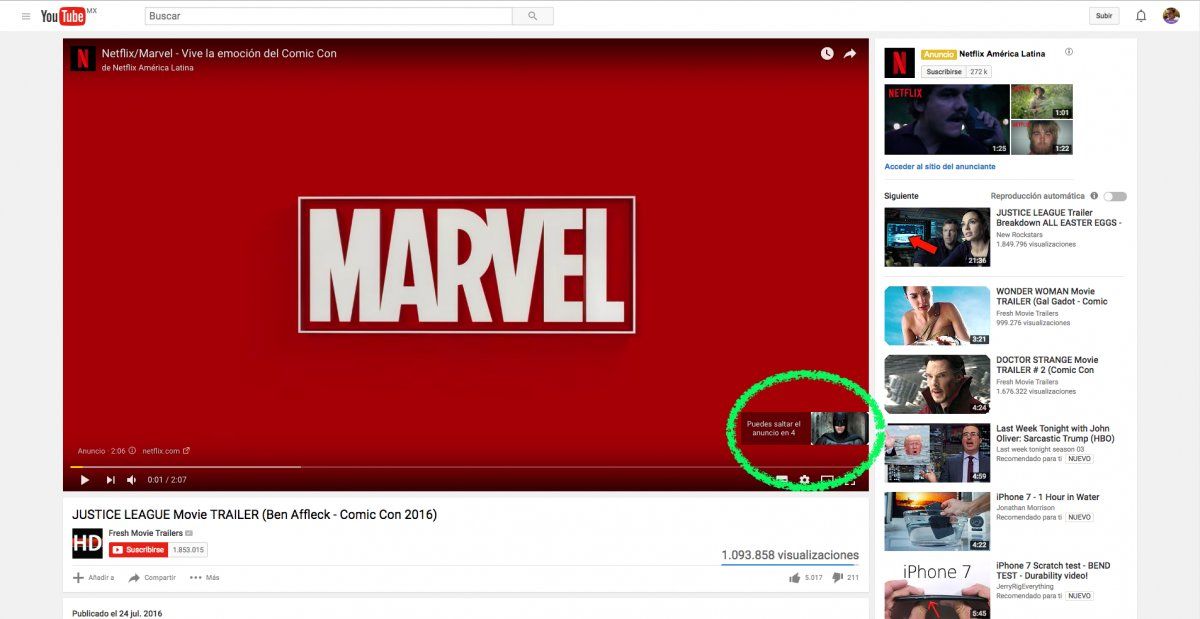Open the hamburger guide menu
The image size is (1200, 619).
26,15
